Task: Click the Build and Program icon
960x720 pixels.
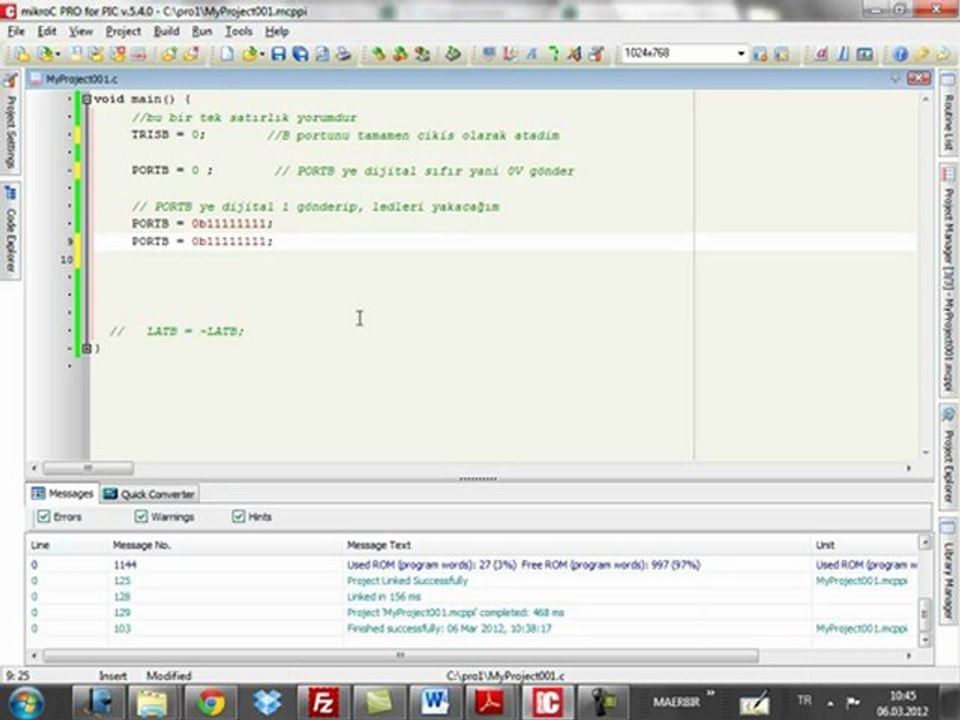Action: [422, 54]
